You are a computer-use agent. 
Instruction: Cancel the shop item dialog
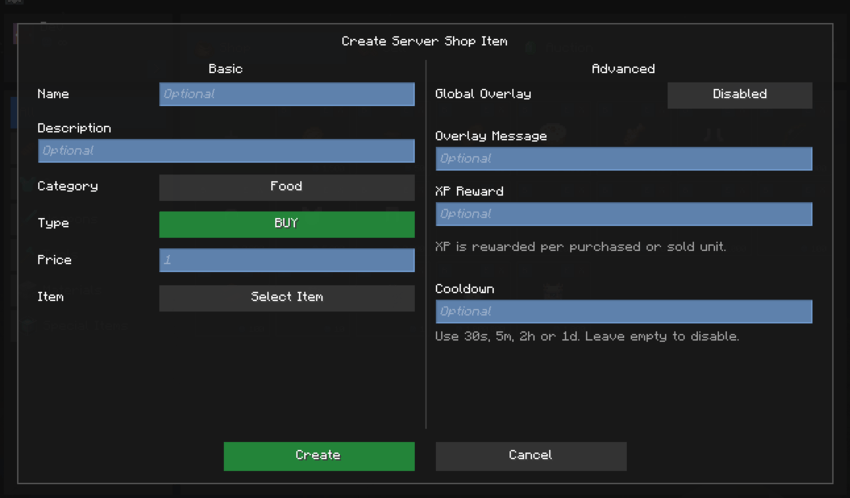(531, 456)
